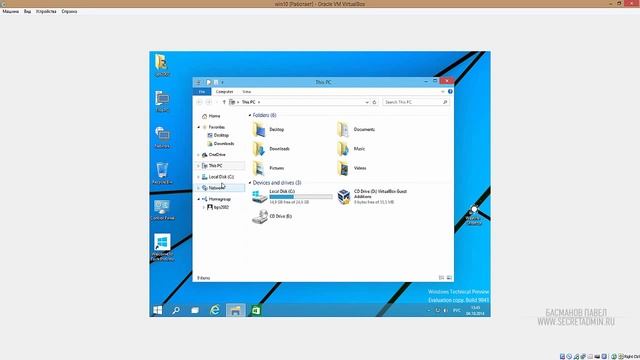Expand the OneDrive tree node
640x360 pixels.
point(199,155)
